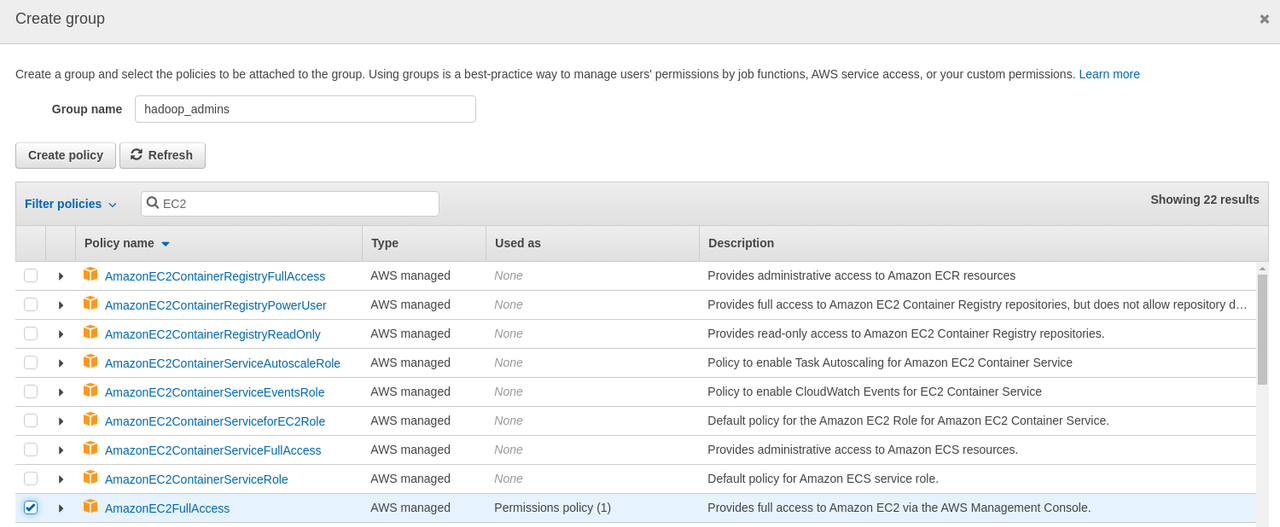Open the AmazonEC2ContainerServiceAutoscaleRole policy link
Screen dimensions: 1280x527
coord(223,363)
